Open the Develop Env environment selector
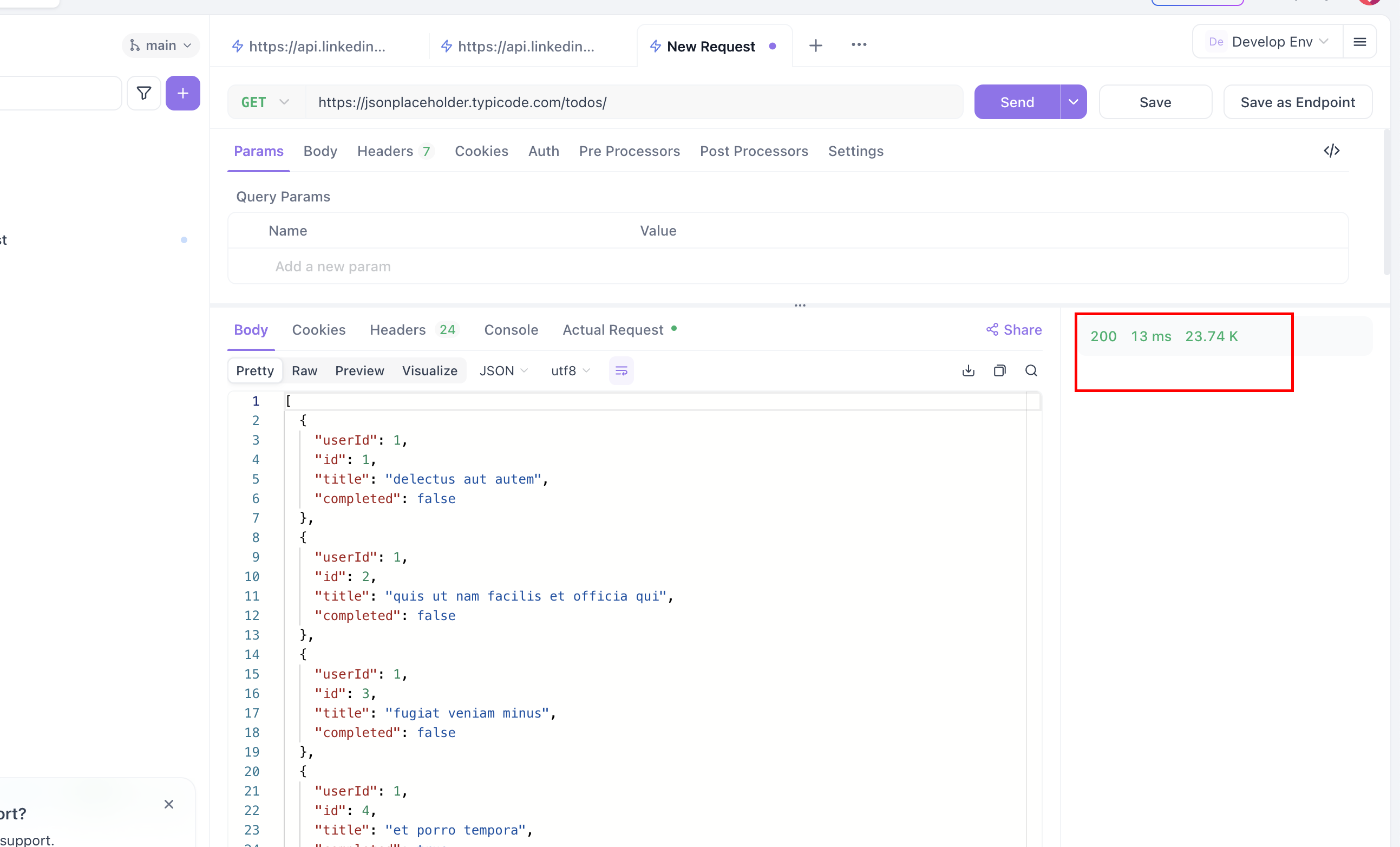The height and width of the screenshot is (847, 1400). [x=1272, y=42]
